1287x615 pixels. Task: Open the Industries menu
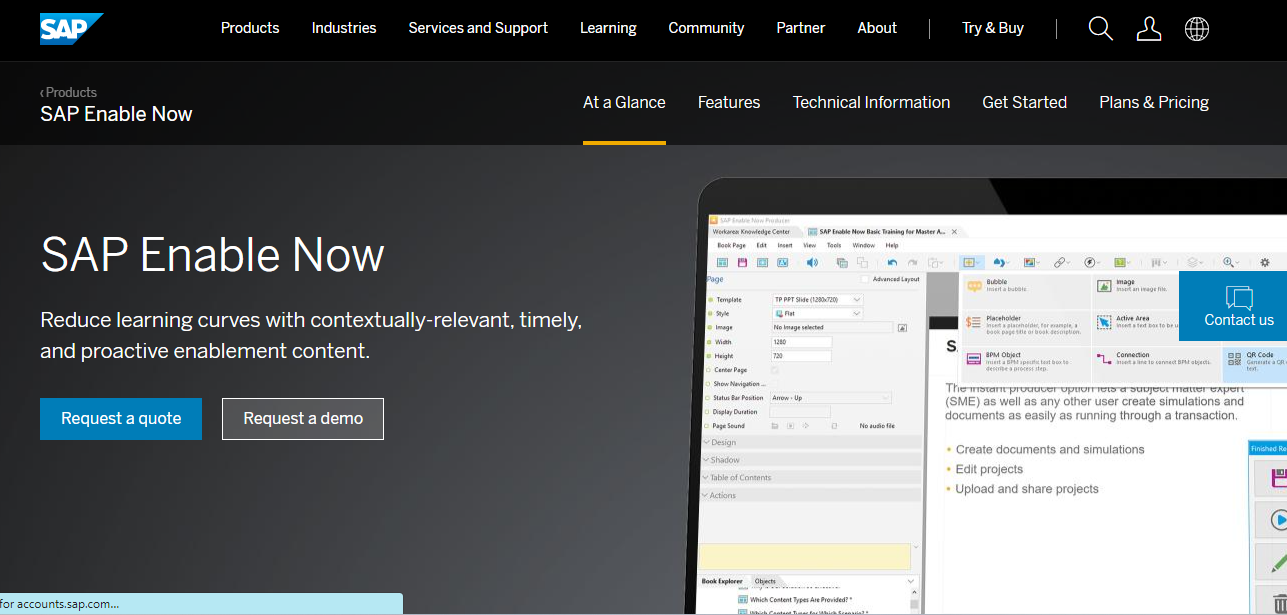tap(344, 28)
